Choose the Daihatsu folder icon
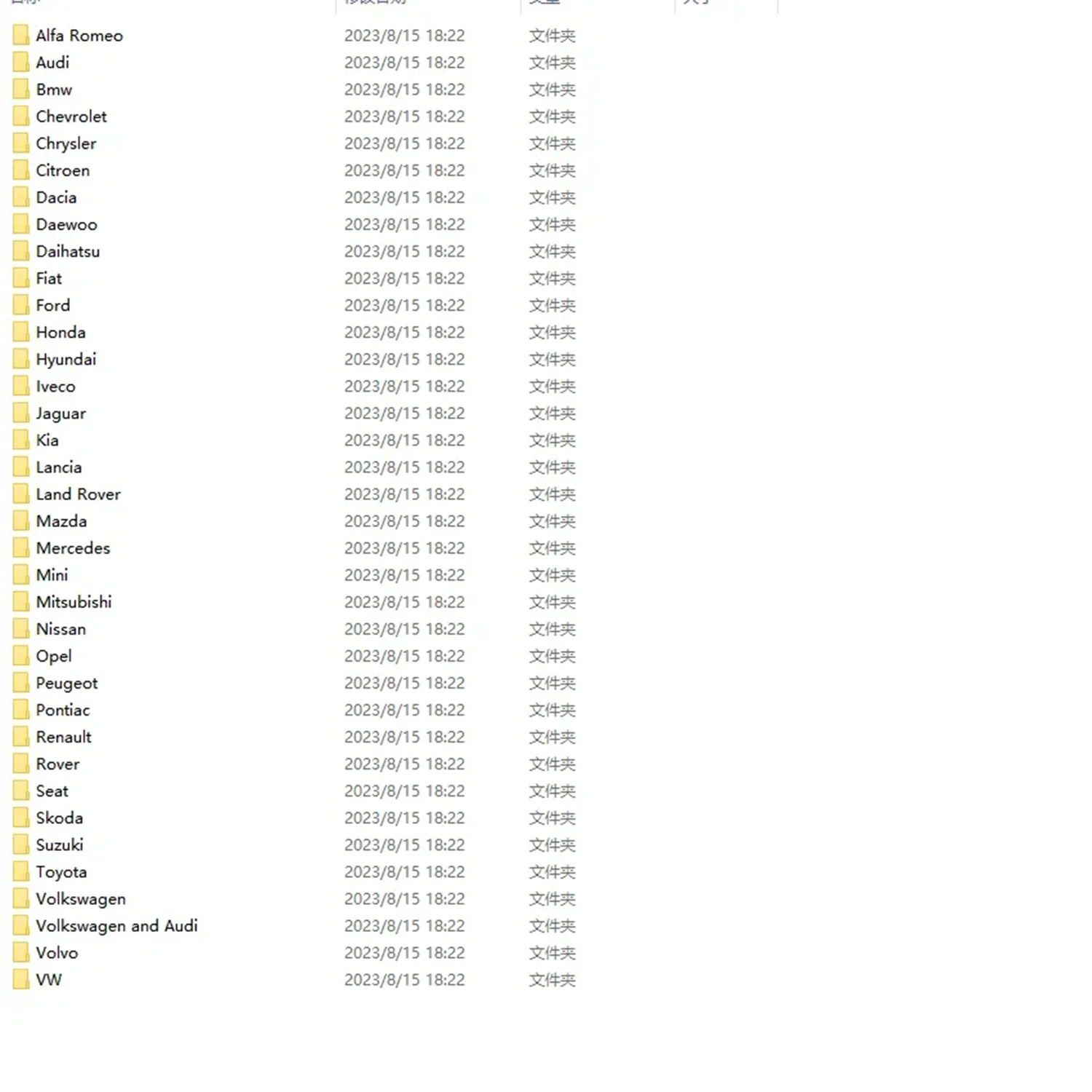Screen dimensions: 1092x1092 click(21, 251)
